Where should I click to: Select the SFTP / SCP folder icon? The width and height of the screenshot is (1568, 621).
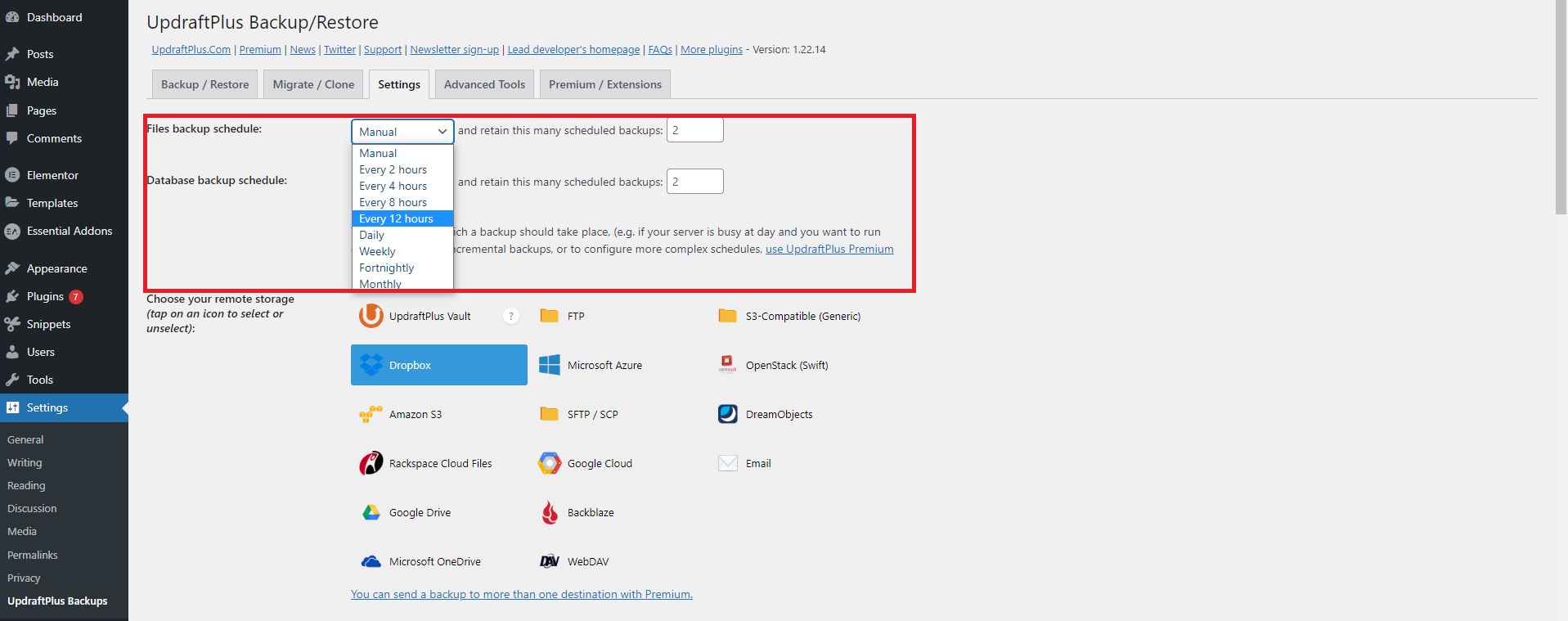point(550,414)
